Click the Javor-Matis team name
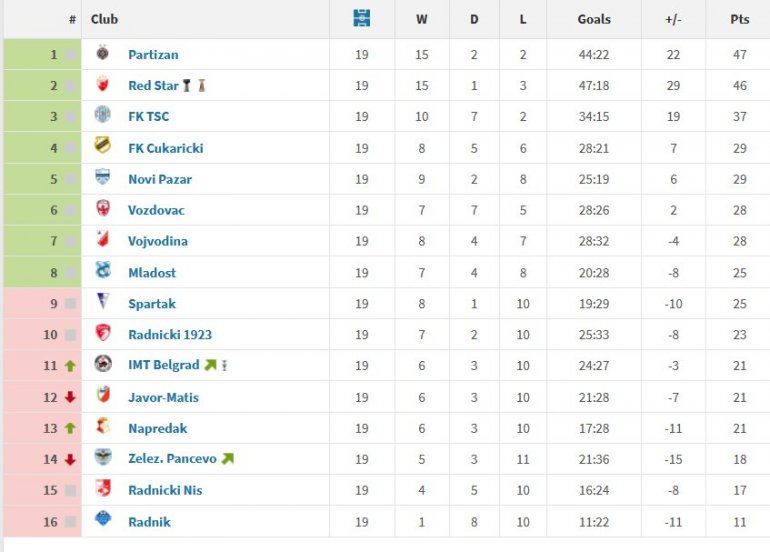The height and width of the screenshot is (552, 770). pyautogui.click(x=163, y=397)
